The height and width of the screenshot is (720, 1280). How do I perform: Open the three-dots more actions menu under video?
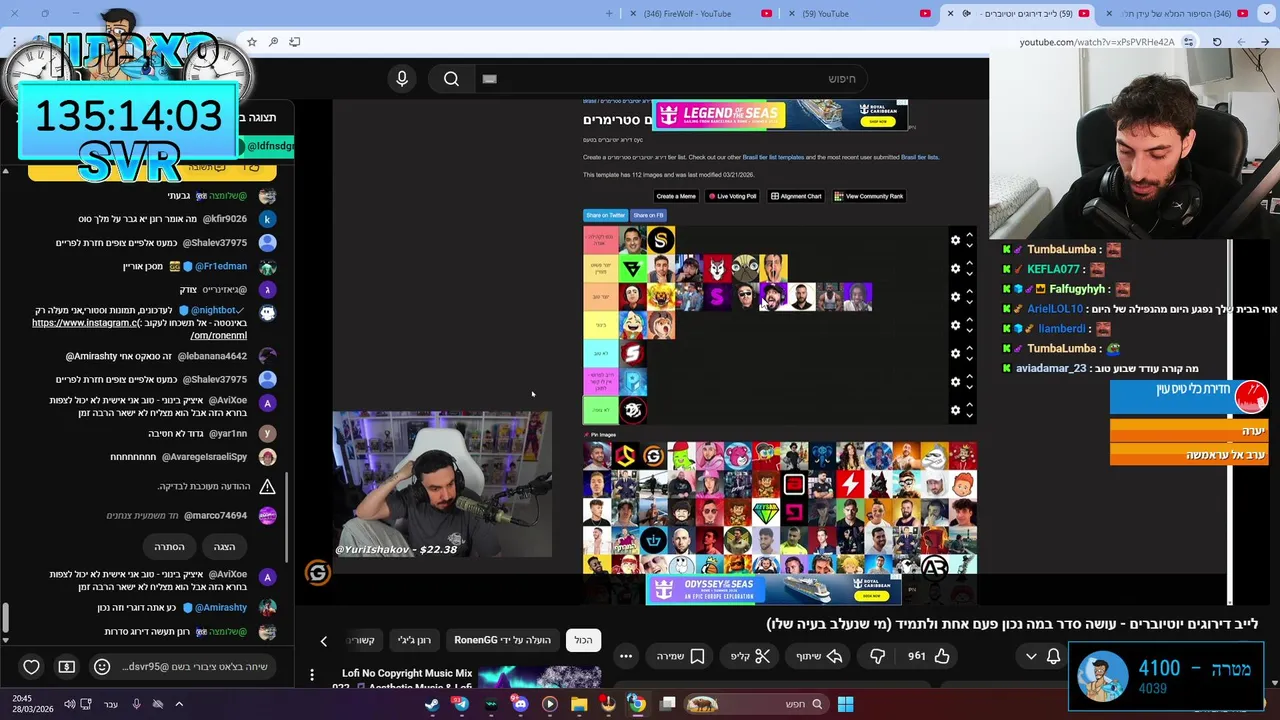click(626, 656)
